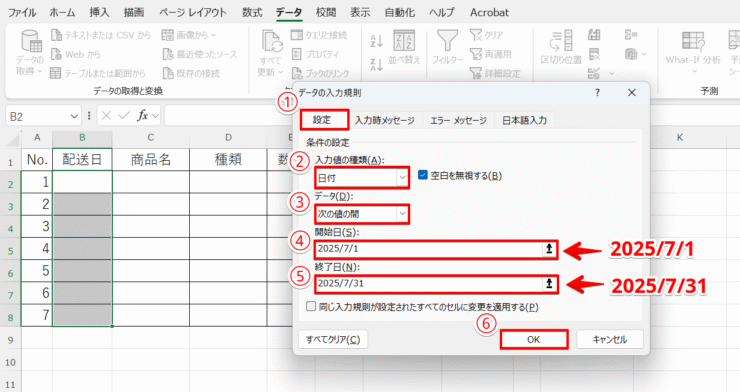Open Existing Connections (既存の接続)
This screenshot has width=740, height=392.
pyautogui.click(x=191, y=73)
